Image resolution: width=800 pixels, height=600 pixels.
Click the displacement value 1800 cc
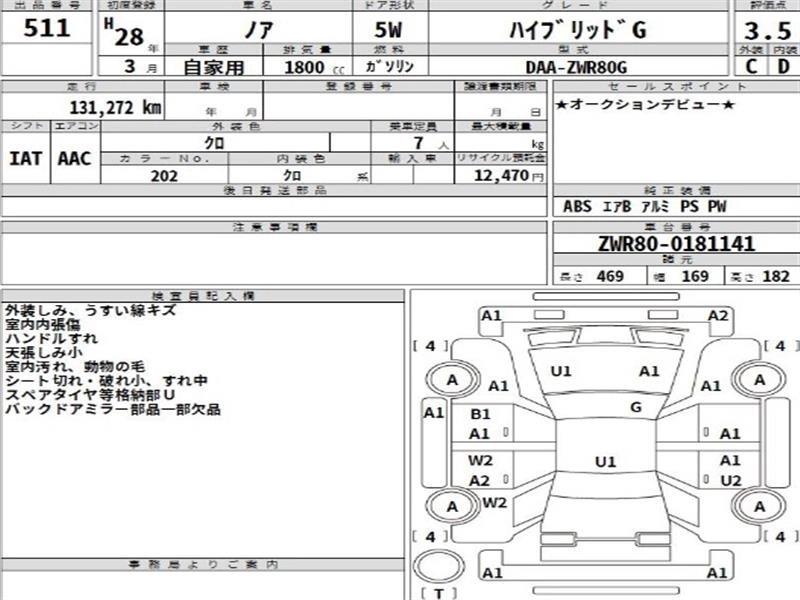point(314,67)
